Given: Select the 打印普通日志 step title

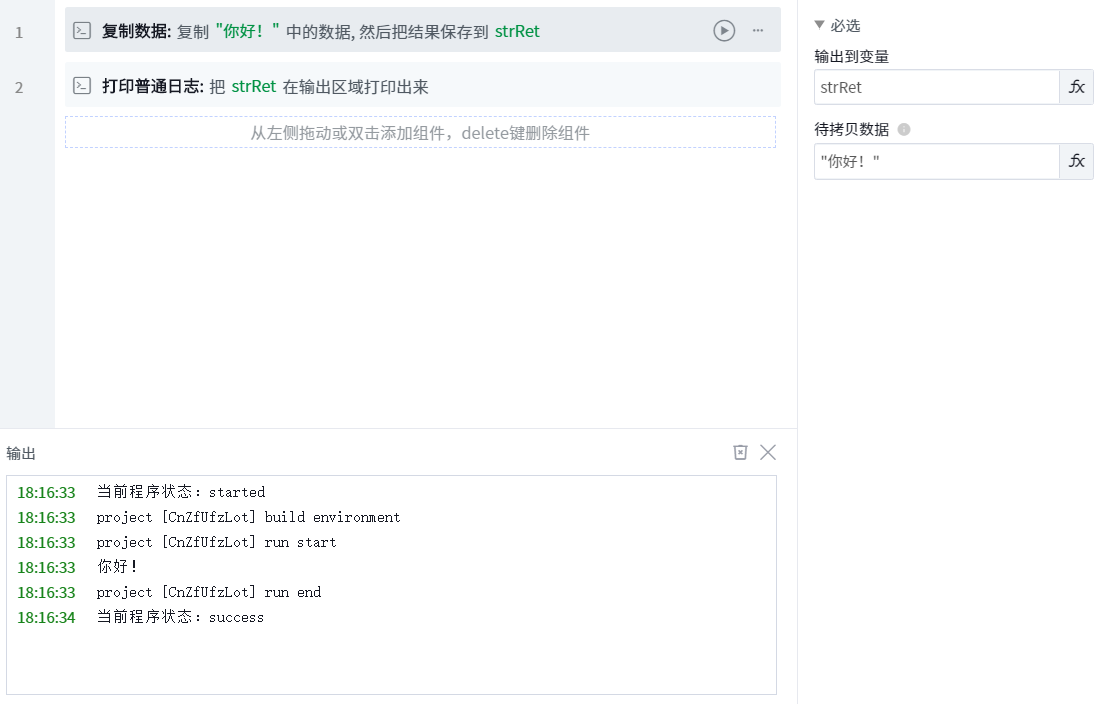Looking at the screenshot, I should pos(153,87).
